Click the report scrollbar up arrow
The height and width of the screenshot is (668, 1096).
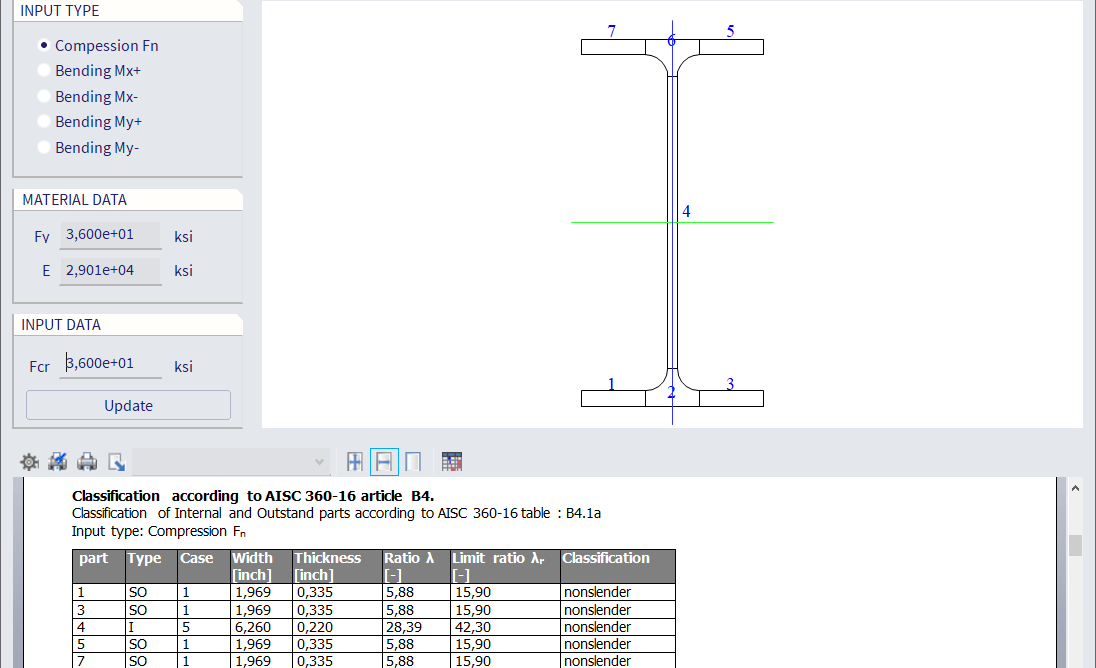(1076, 489)
